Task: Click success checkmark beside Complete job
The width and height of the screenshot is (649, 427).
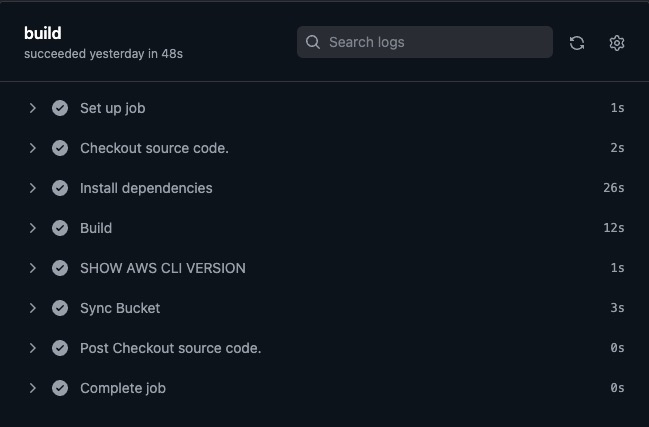Action: (x=60, y=388)
